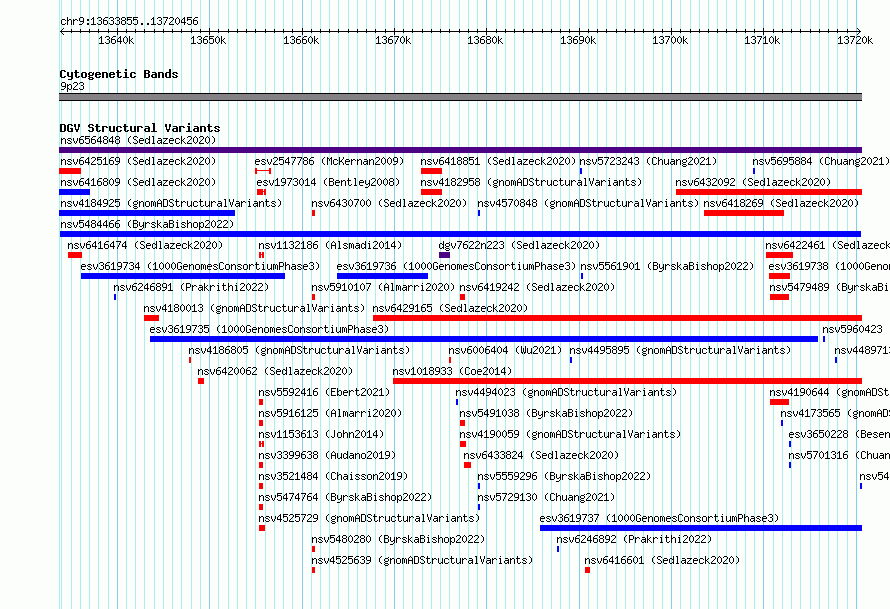Screen dimensions: 890x609
Task: Open nsv4186805 (gnomADStructuralVariants) label
Action: (299, 350)
